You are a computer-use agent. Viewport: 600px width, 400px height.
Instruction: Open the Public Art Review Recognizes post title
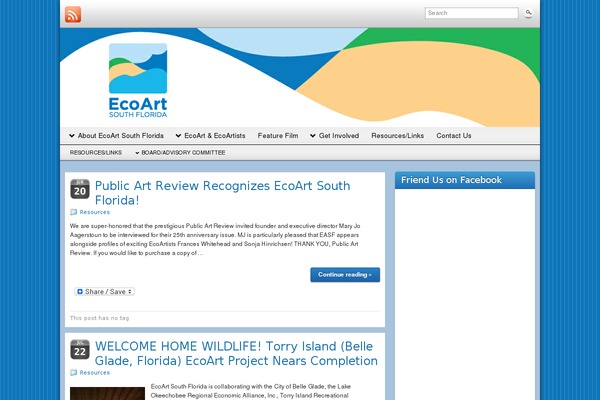[223, 193]
